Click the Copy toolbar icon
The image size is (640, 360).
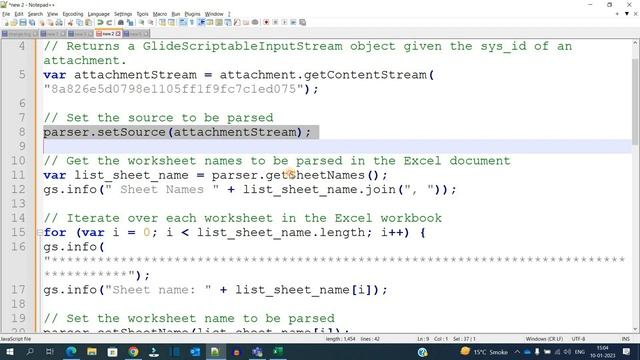pos(79,22)
